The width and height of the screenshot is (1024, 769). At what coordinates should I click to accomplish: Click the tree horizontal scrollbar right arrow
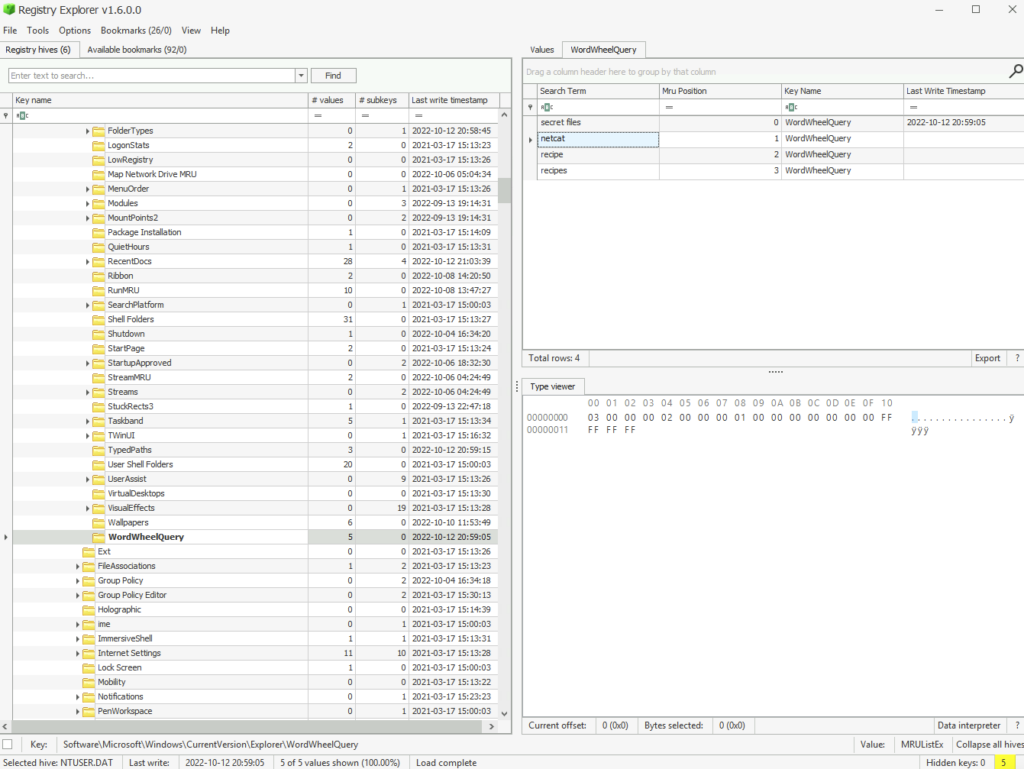coord(492,727)
